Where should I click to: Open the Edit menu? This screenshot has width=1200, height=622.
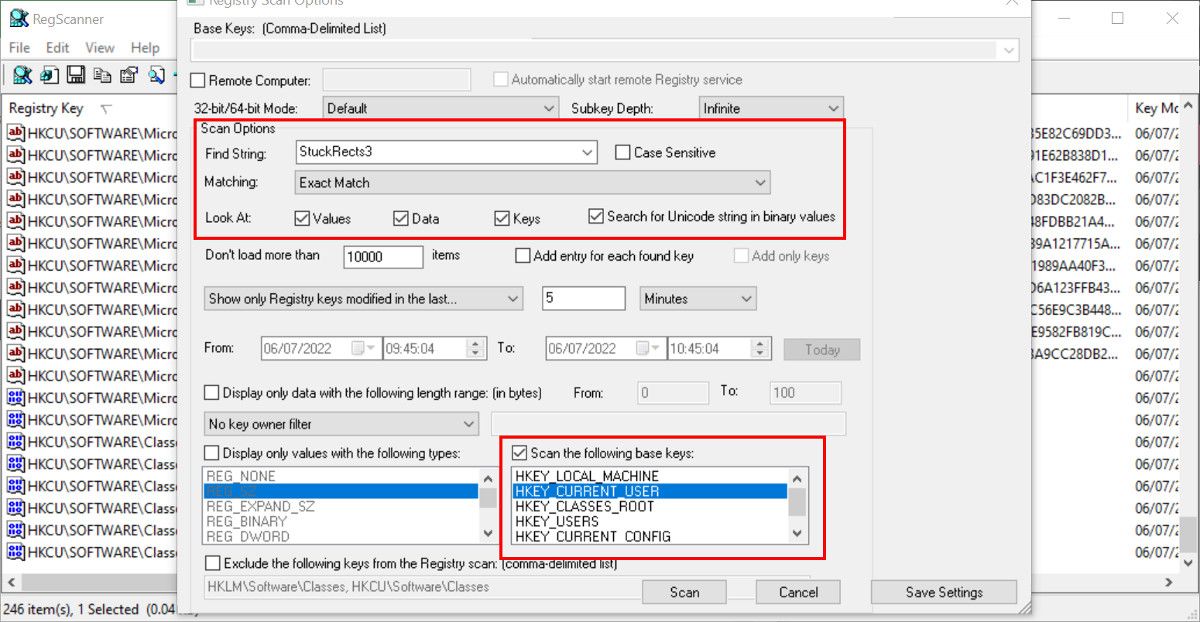pyautogui.click(x=57, y=47)
